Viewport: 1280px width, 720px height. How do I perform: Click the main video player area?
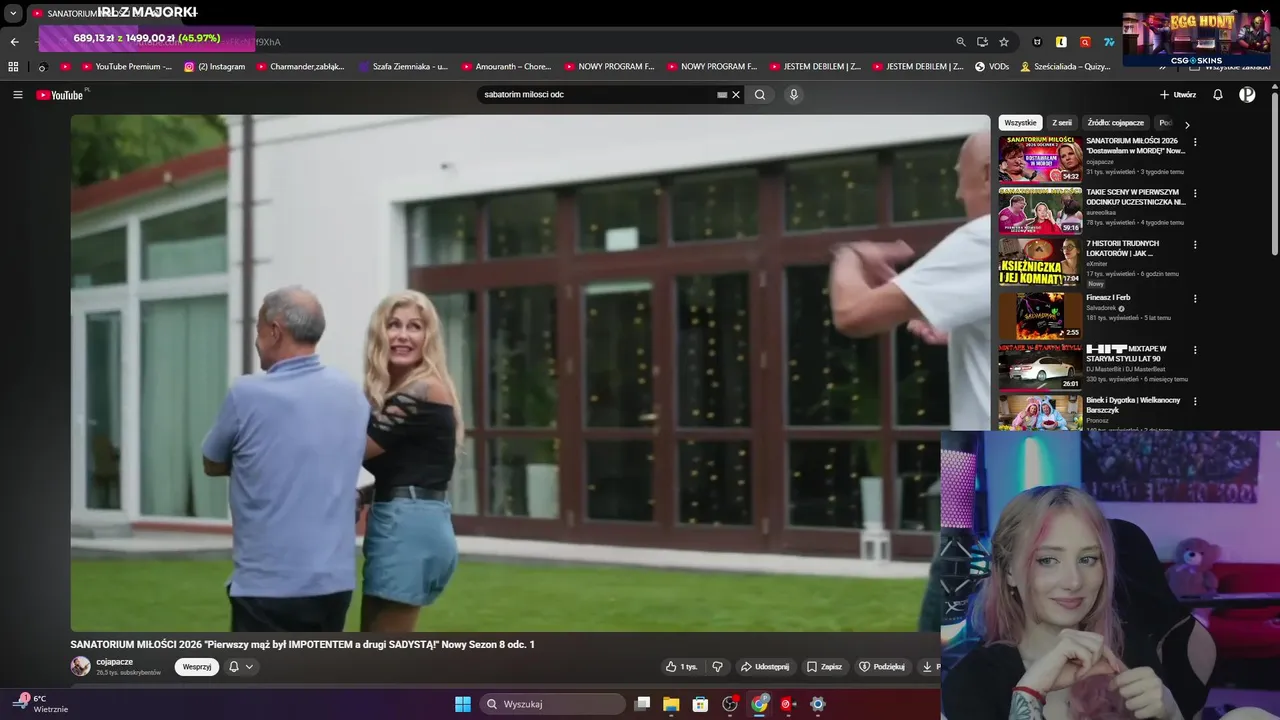coord(530,373)
